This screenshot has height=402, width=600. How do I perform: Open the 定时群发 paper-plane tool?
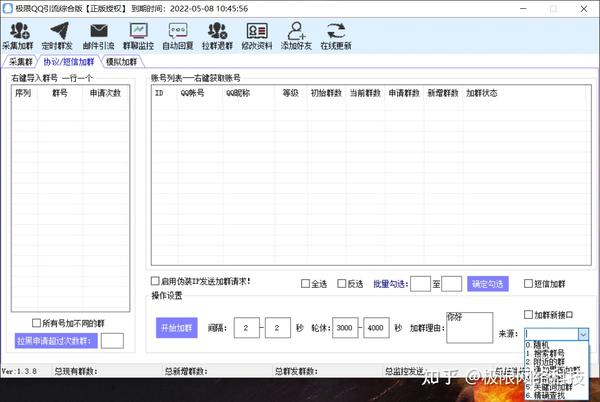57,36
